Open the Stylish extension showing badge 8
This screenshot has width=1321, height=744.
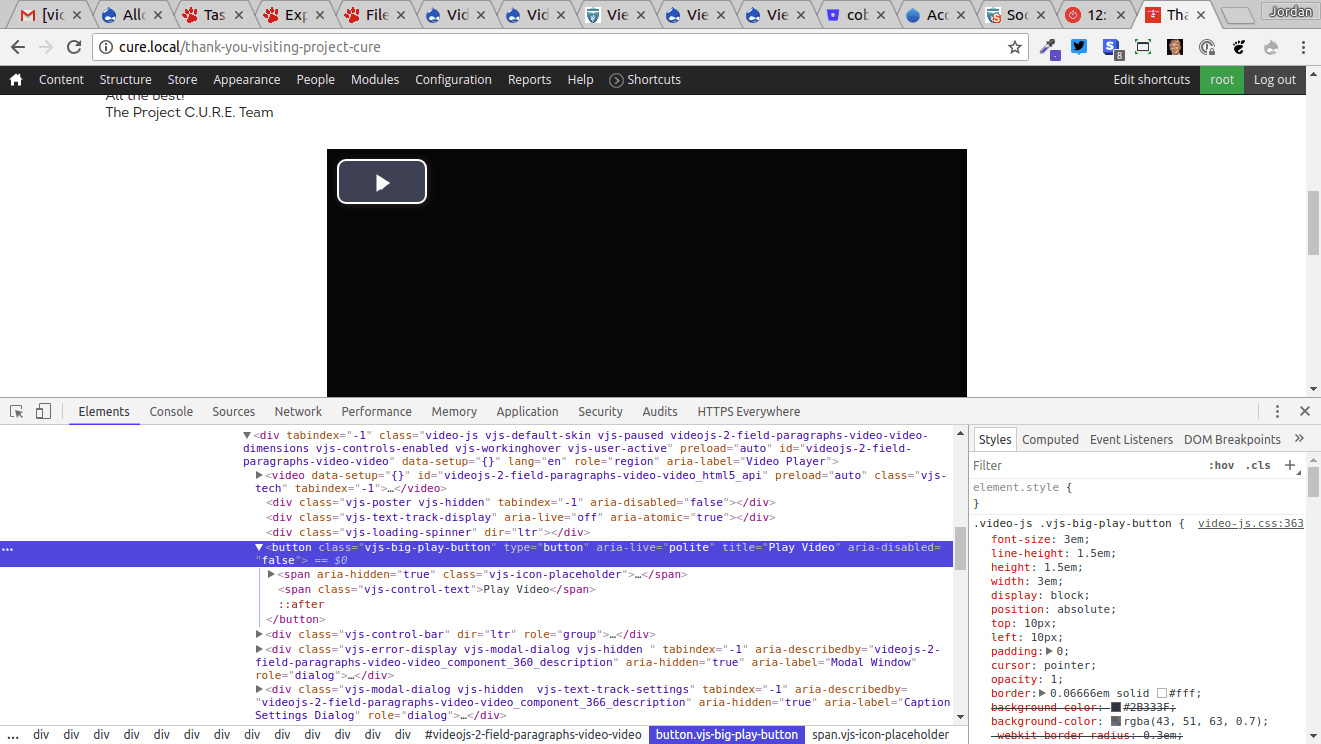(x=1111, y=46)
